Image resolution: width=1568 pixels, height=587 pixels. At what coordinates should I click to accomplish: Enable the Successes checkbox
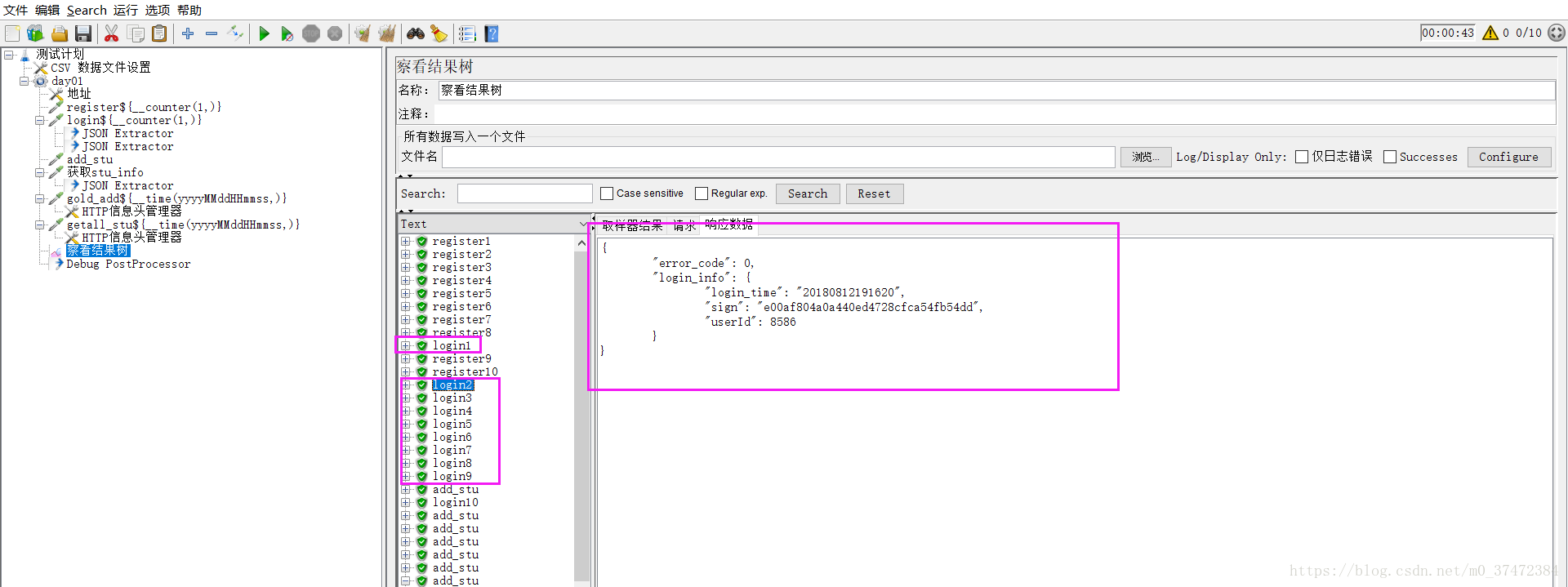click(x=1390, y=157)
